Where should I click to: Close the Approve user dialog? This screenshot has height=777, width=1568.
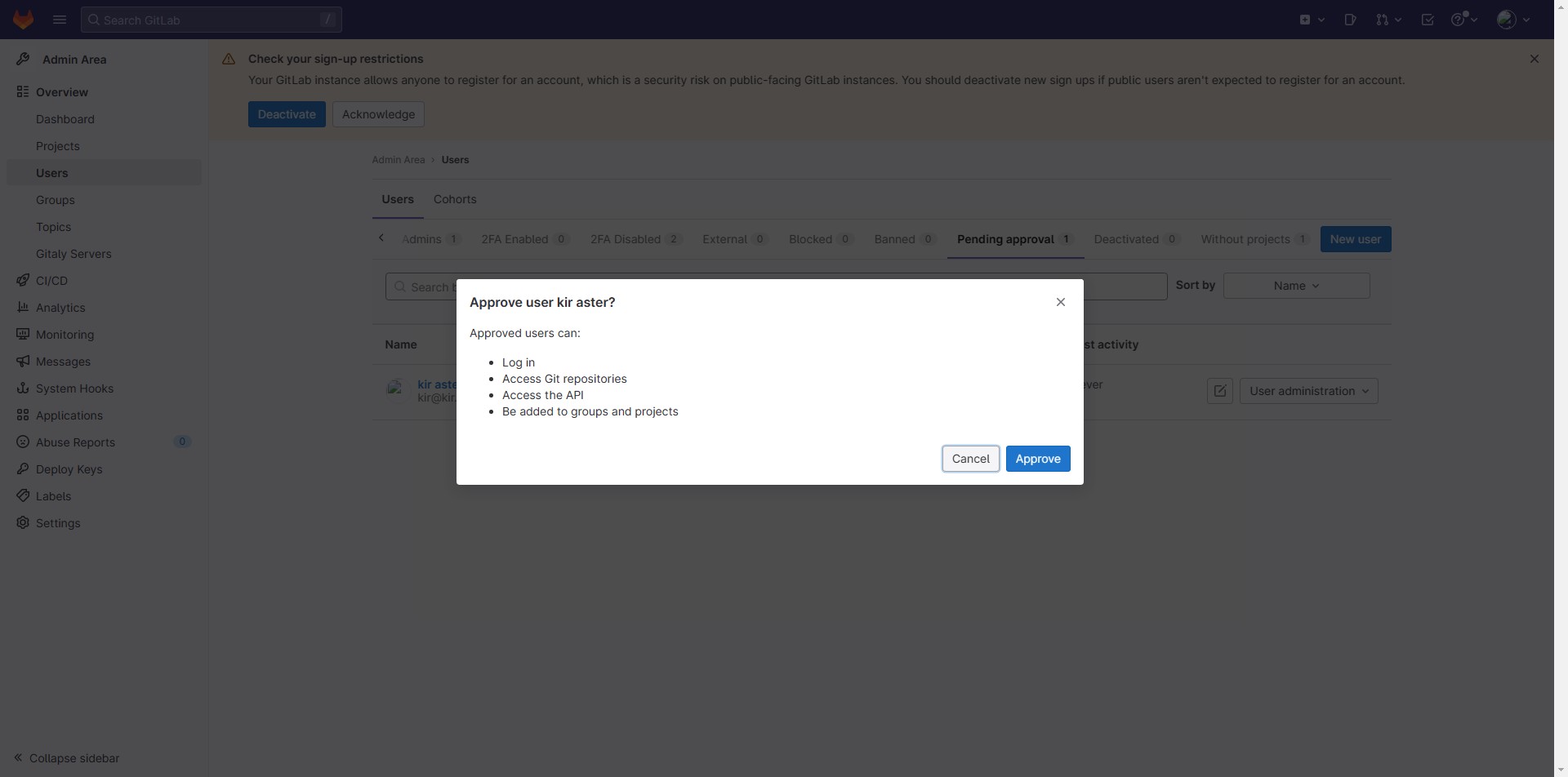pyautogui.click(x=1061, y=302)
